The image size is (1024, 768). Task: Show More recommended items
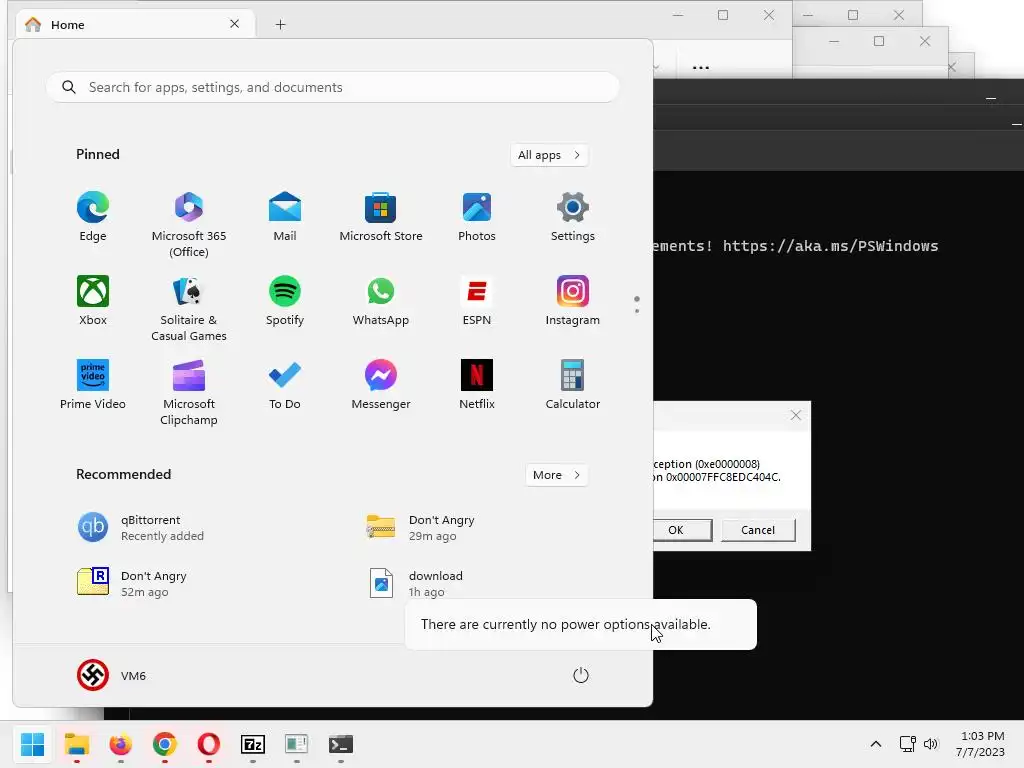pos(556,475)
